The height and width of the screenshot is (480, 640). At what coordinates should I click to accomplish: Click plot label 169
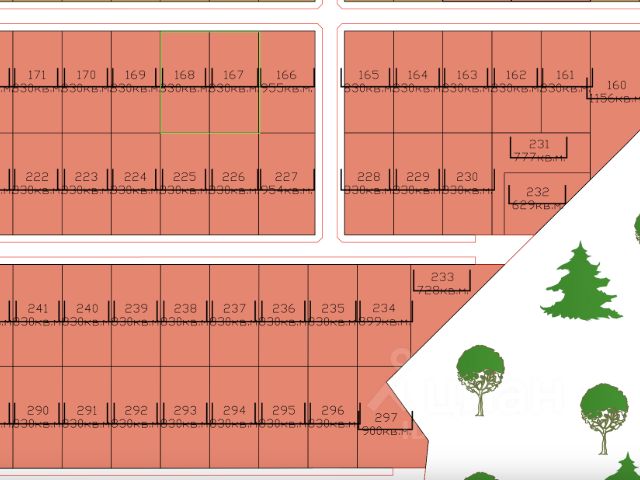(135, 75)
